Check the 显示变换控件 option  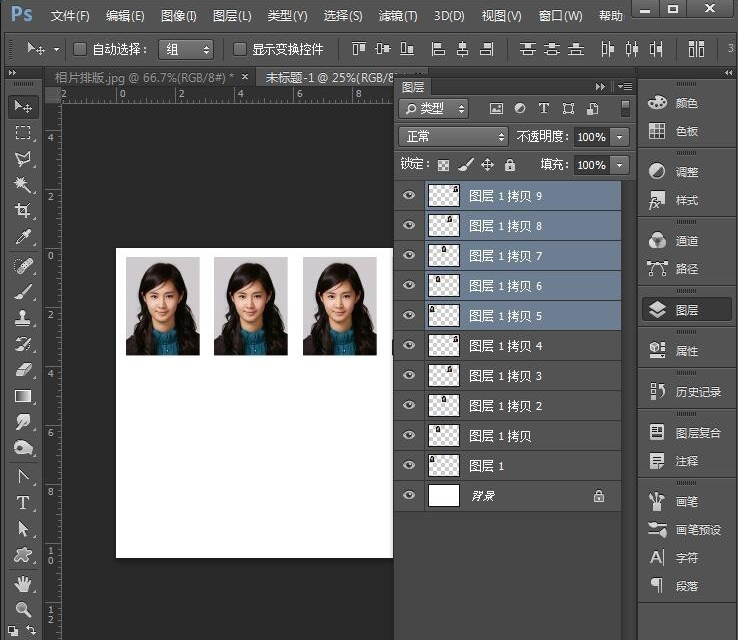tap(240, 49)
